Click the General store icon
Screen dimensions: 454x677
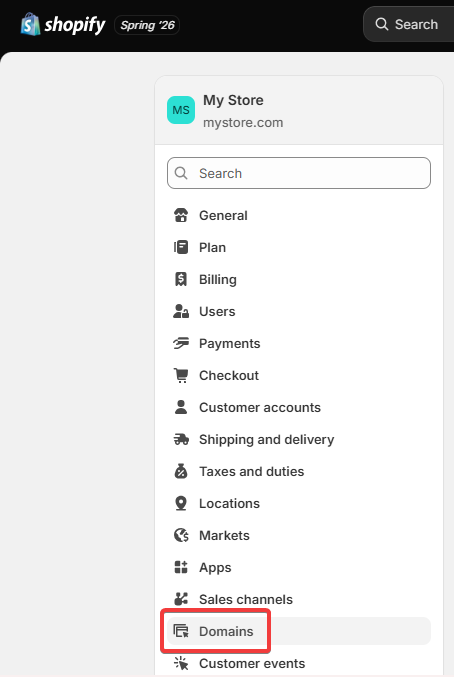181,215
